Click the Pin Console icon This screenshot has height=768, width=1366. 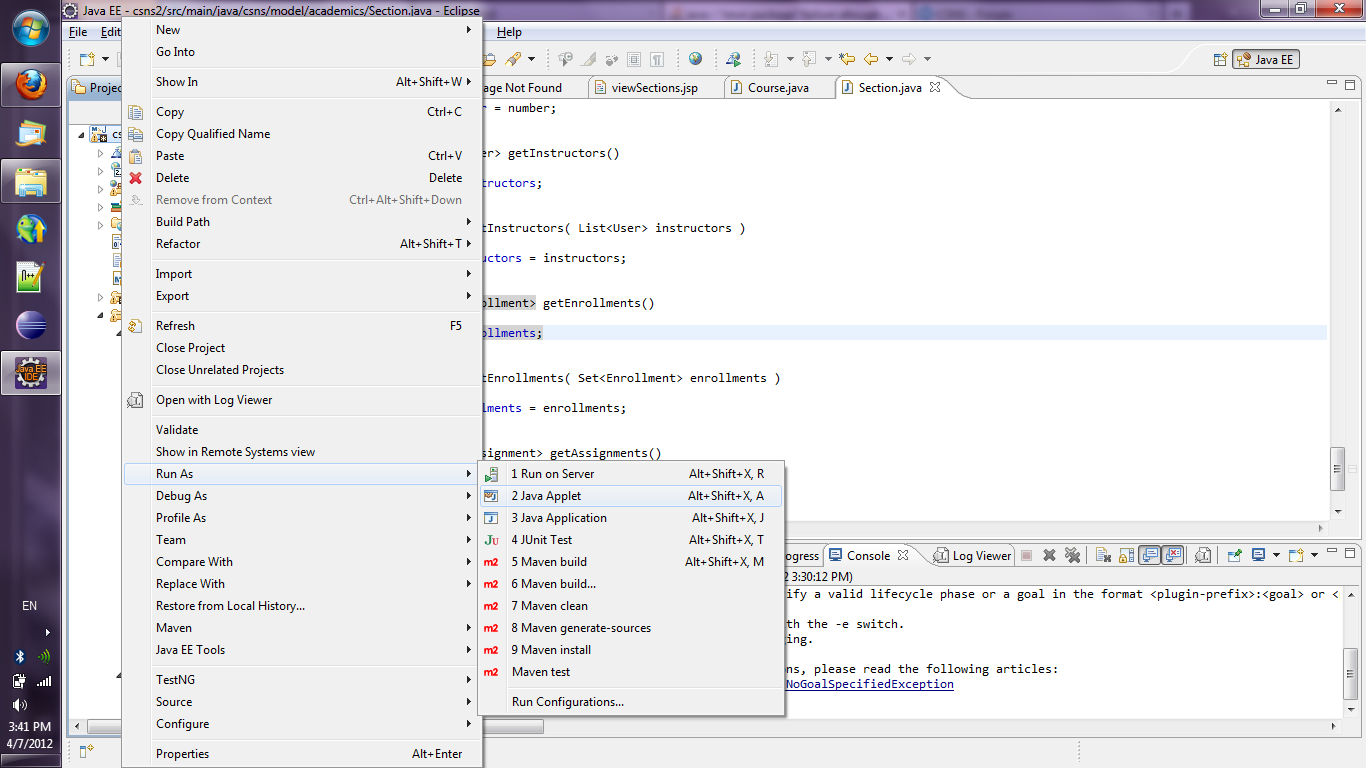(1234, 555)
